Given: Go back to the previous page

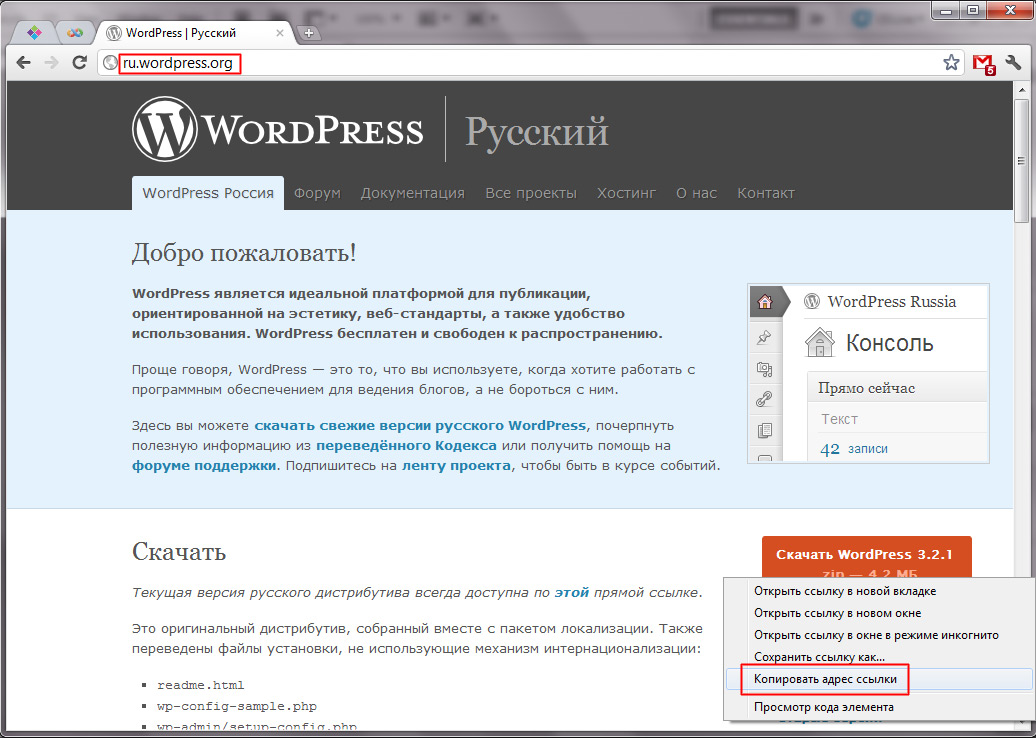Looking at the screenshot, I should [24, 63].
